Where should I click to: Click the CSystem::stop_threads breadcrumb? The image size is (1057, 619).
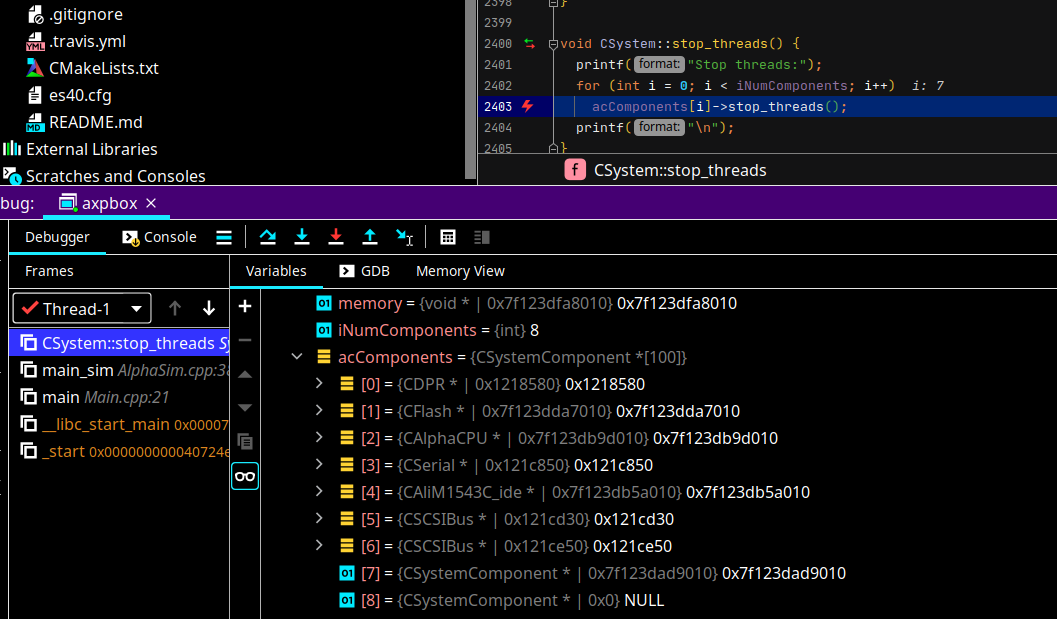click(x=665, y=170)
